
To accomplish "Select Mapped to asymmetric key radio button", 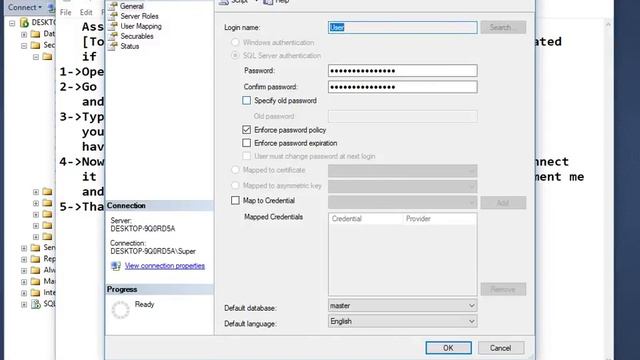I will 235,186.
